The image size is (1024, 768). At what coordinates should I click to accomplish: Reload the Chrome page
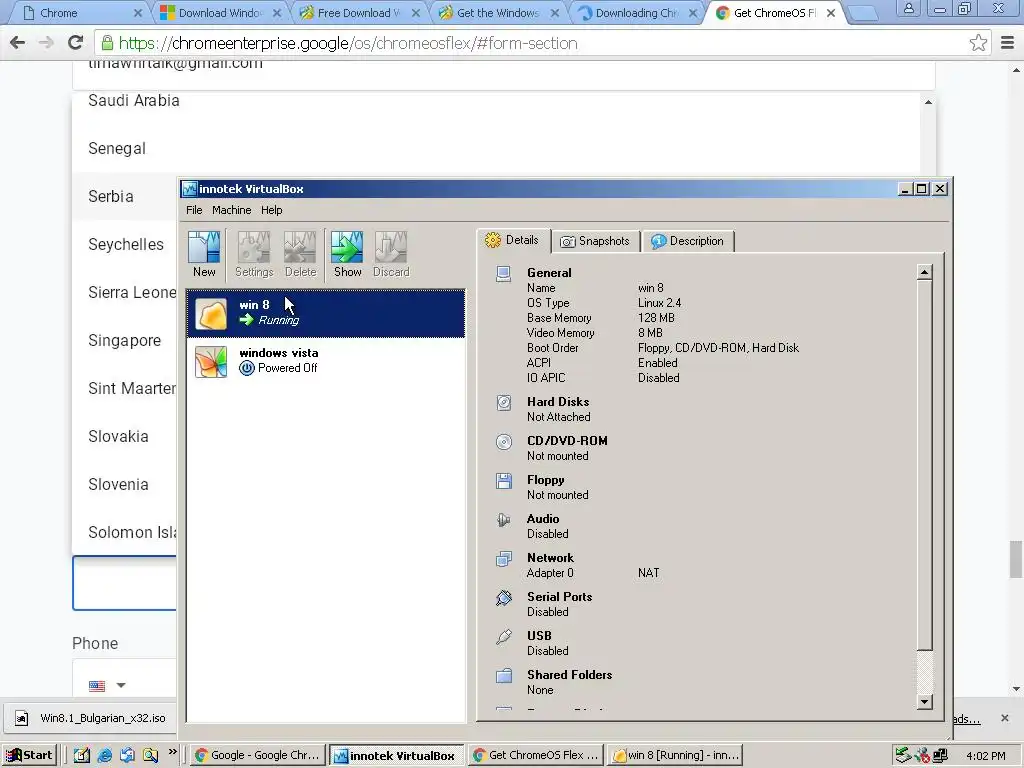click(x=76, y=43)
